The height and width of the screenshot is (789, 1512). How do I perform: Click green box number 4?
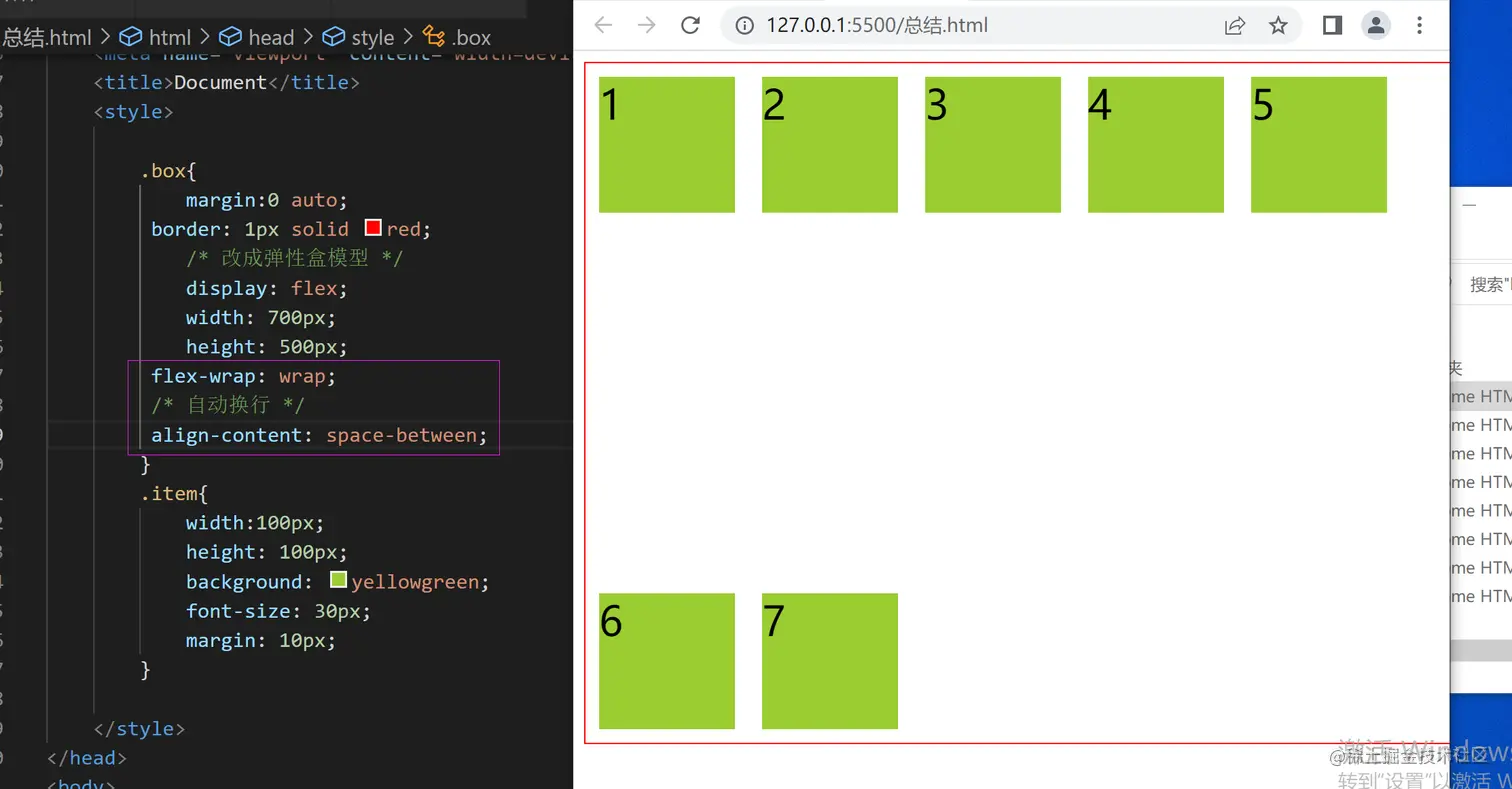tap(1156, 145)
